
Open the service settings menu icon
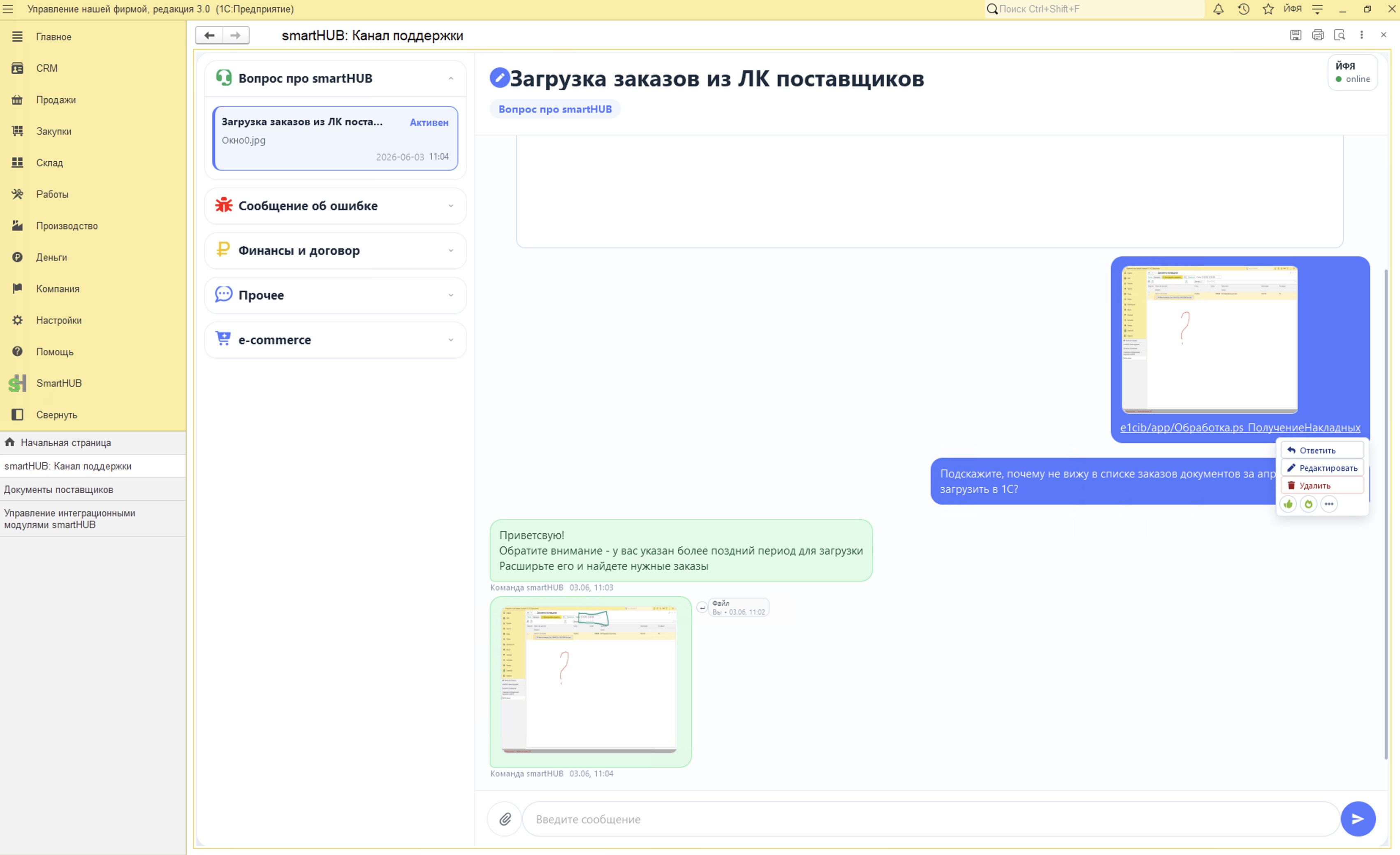[x=1318, y=9]
